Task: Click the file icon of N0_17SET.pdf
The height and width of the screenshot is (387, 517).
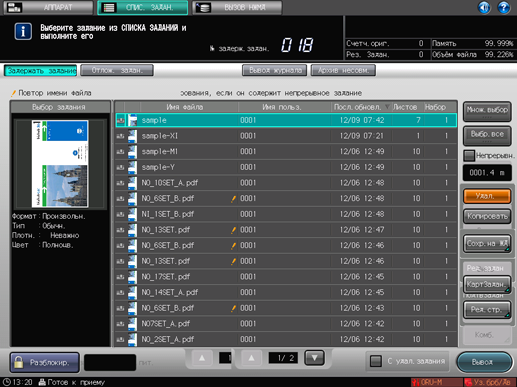Action: [133, 277]
